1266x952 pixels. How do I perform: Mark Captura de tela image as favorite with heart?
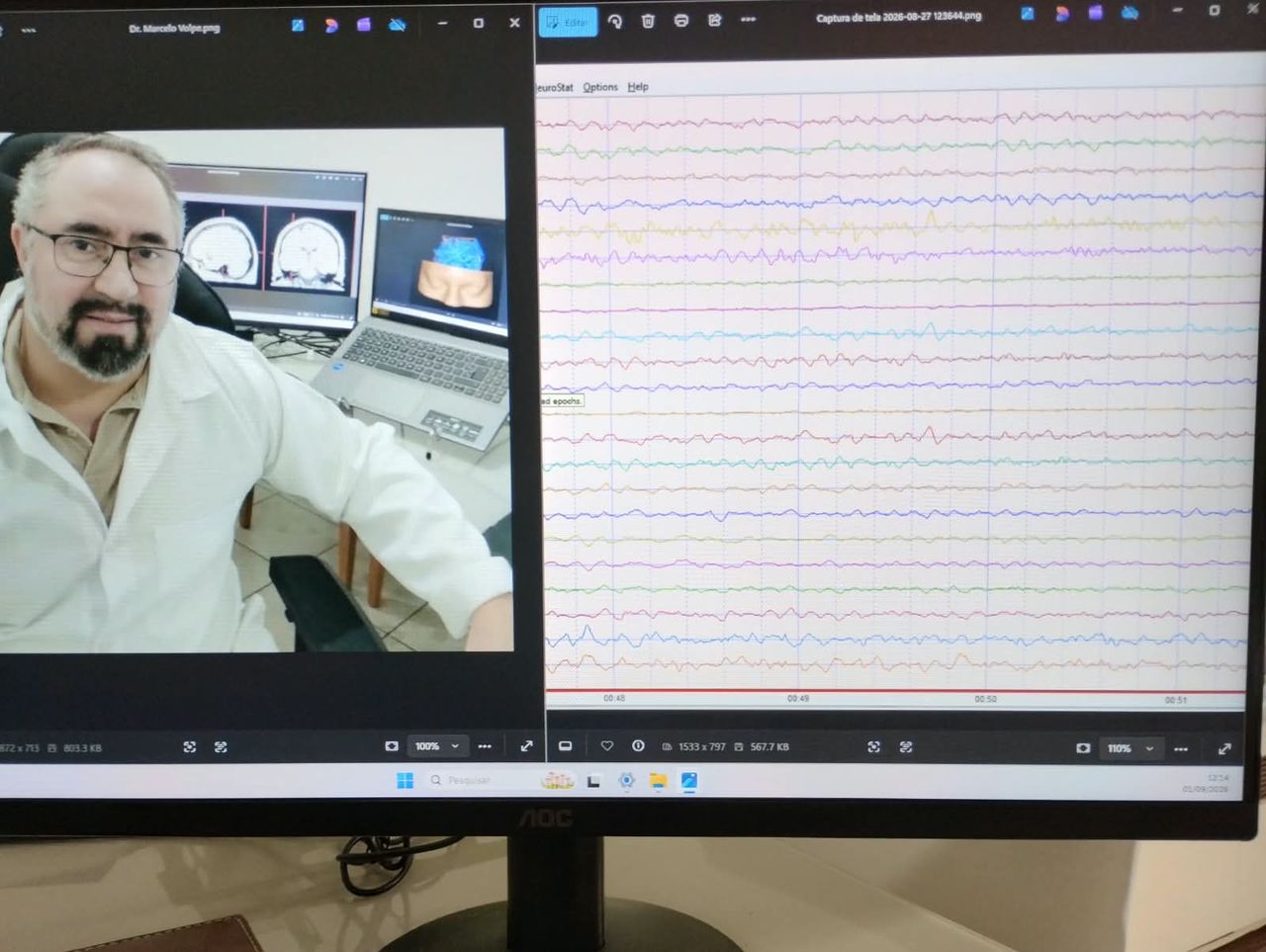(607, 746)
